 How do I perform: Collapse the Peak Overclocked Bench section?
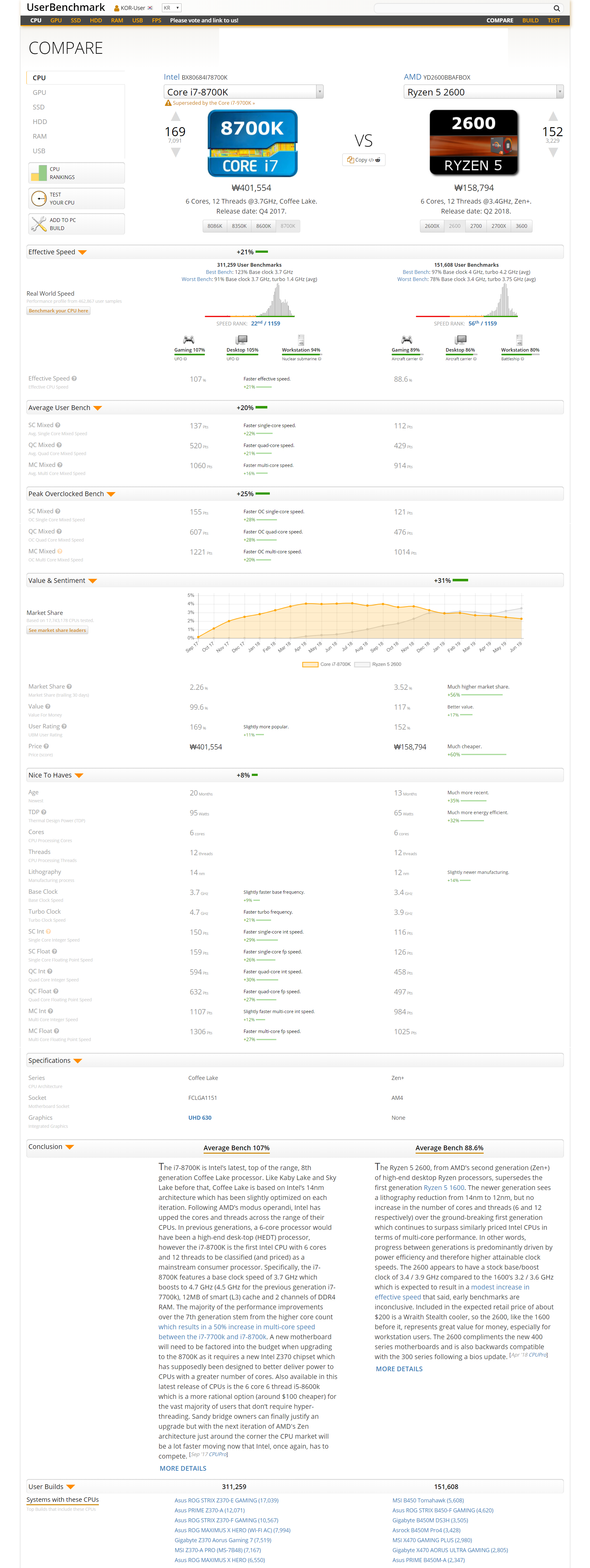pyautogui.click(x=111, y=494)
